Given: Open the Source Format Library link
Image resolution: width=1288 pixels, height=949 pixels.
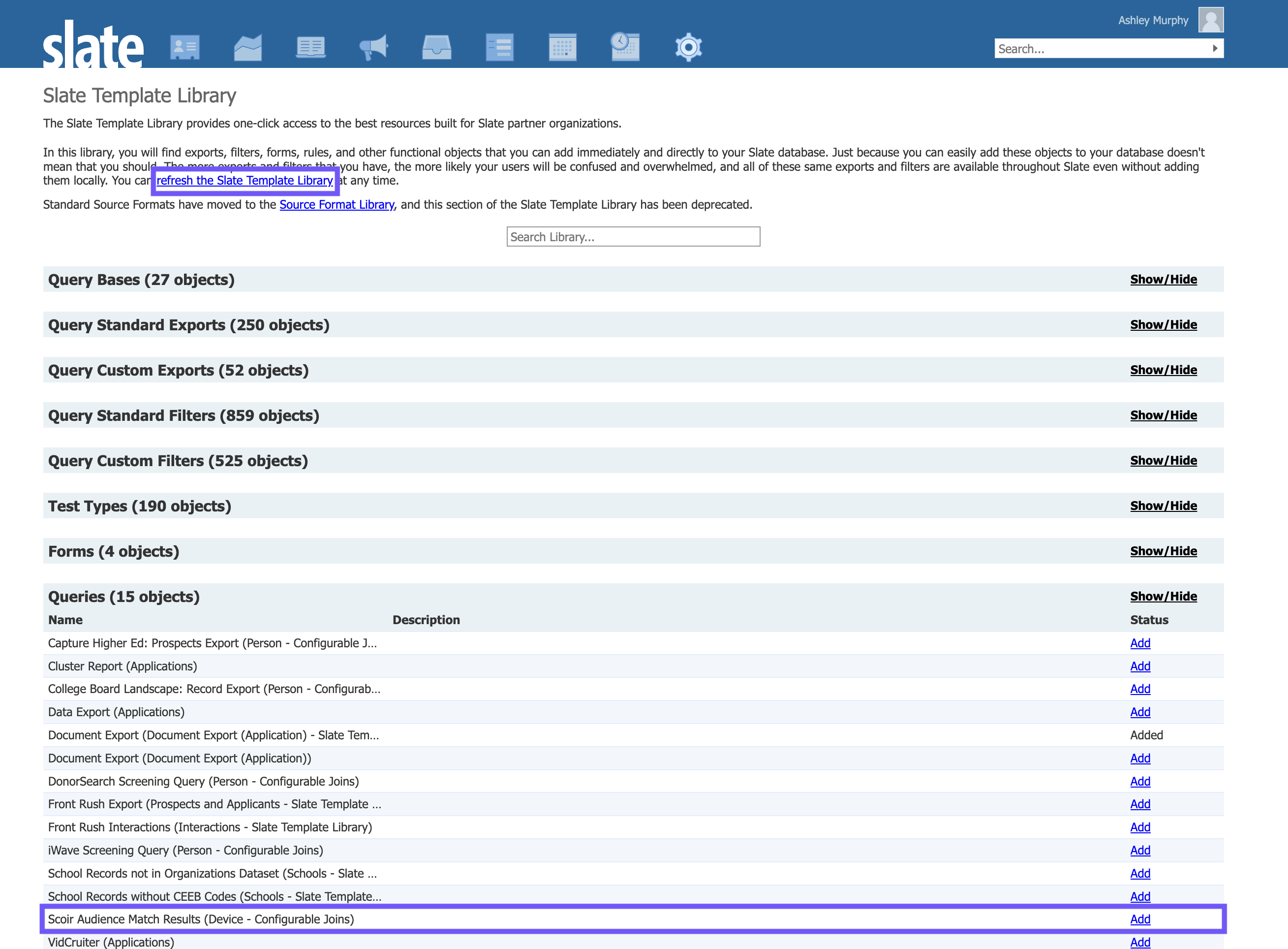Looking at the screenshot, I should tap(337, 204).
